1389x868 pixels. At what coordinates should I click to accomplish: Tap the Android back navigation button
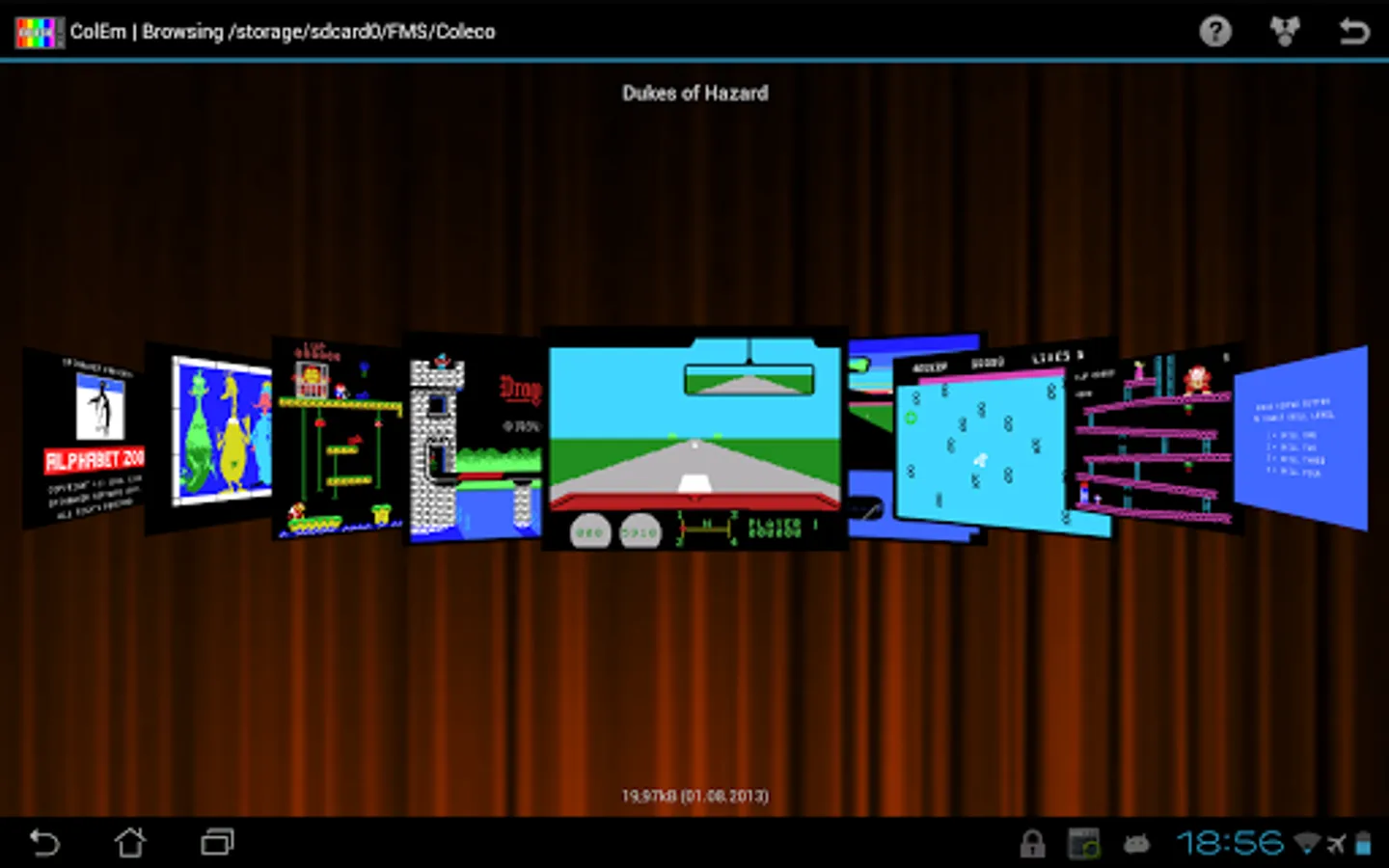click(44, 843)
